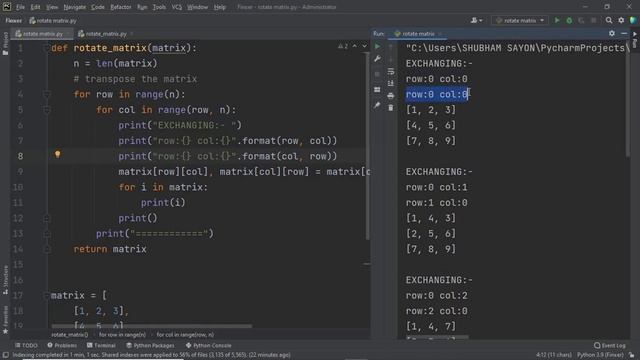
Task: Start debugging with the green bug icon
Action: [x=569, y=20]
